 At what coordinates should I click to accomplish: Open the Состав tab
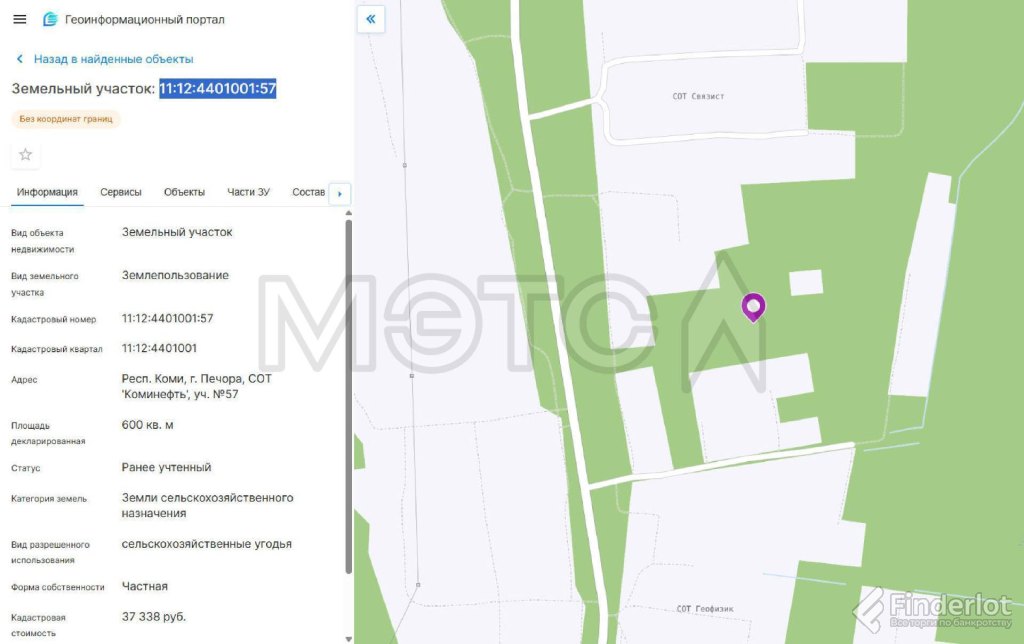click(x=308, y=192)
